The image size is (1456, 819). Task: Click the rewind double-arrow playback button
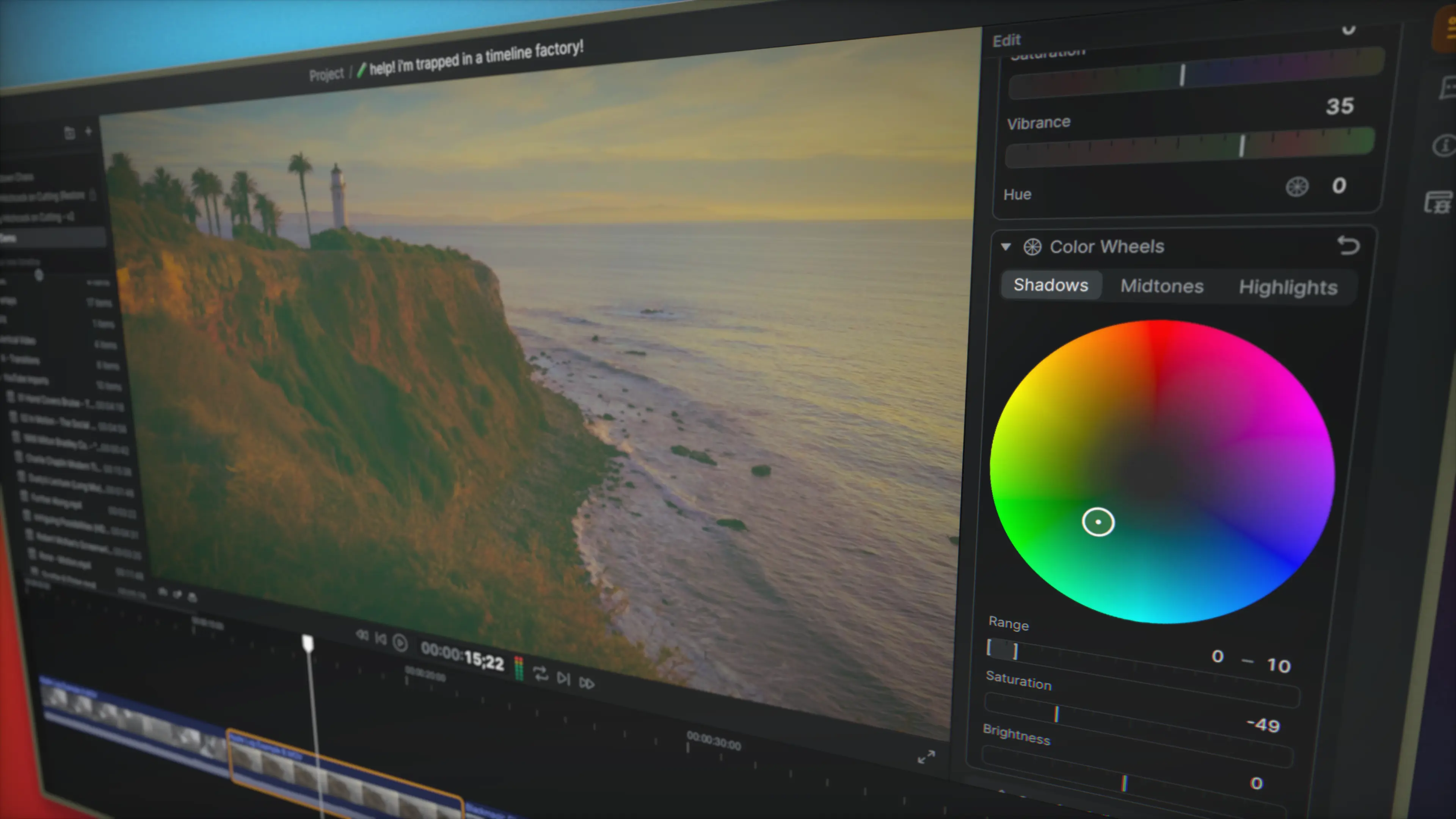(x=362, y=635)
